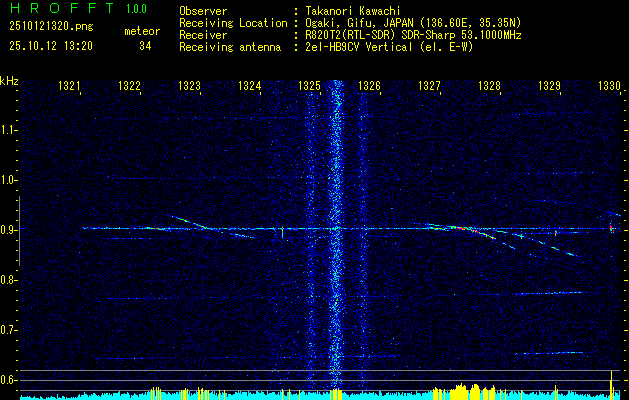
Task: Click the R820T2(RTL-SDR) receiver text
Action: pyautogui.click(x=413, y=35)
